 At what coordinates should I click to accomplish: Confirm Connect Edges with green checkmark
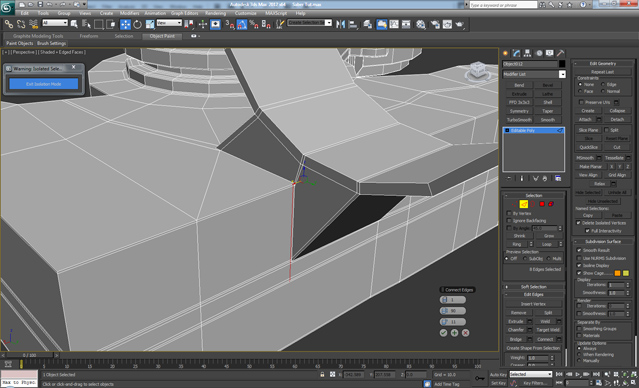(x=443, y=333)
